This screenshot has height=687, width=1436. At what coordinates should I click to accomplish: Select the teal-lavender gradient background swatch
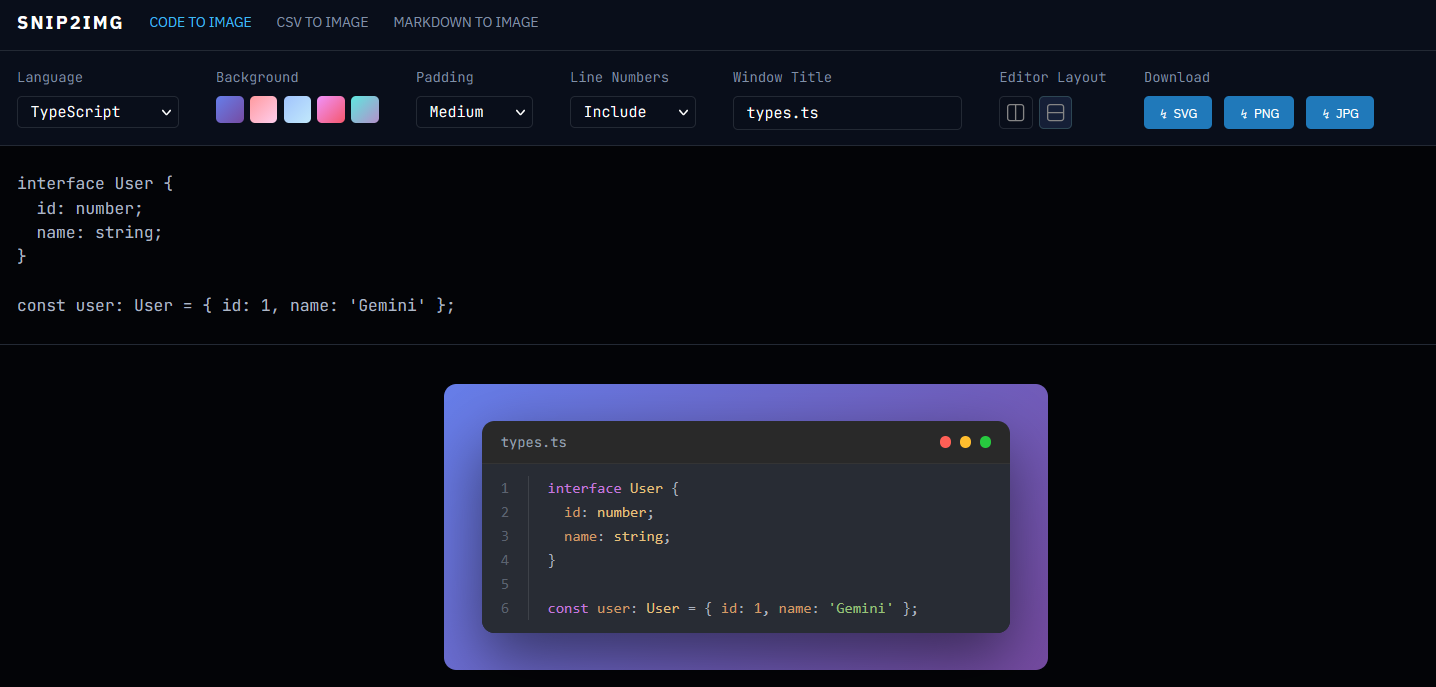tap(365, 110)
